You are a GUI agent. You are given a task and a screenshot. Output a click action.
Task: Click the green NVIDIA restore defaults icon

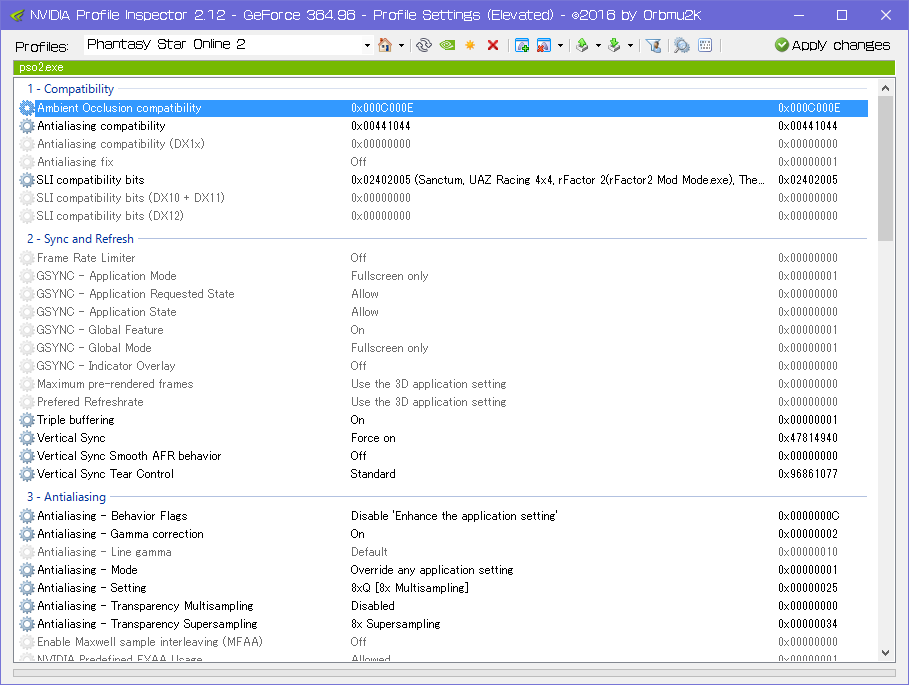click(447, 45)
